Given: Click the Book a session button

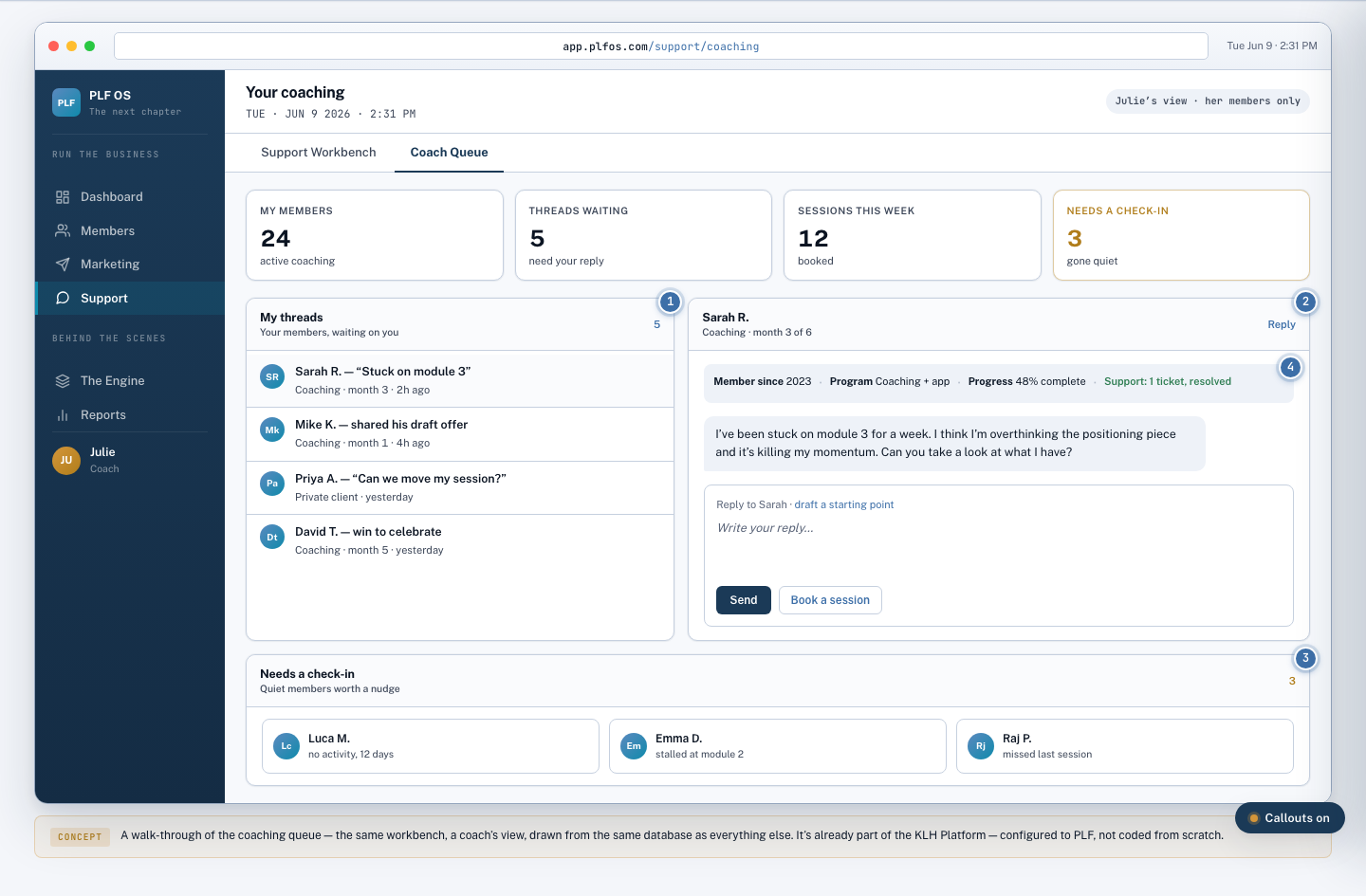Looking at the screenshot, I should click(830, 600).
